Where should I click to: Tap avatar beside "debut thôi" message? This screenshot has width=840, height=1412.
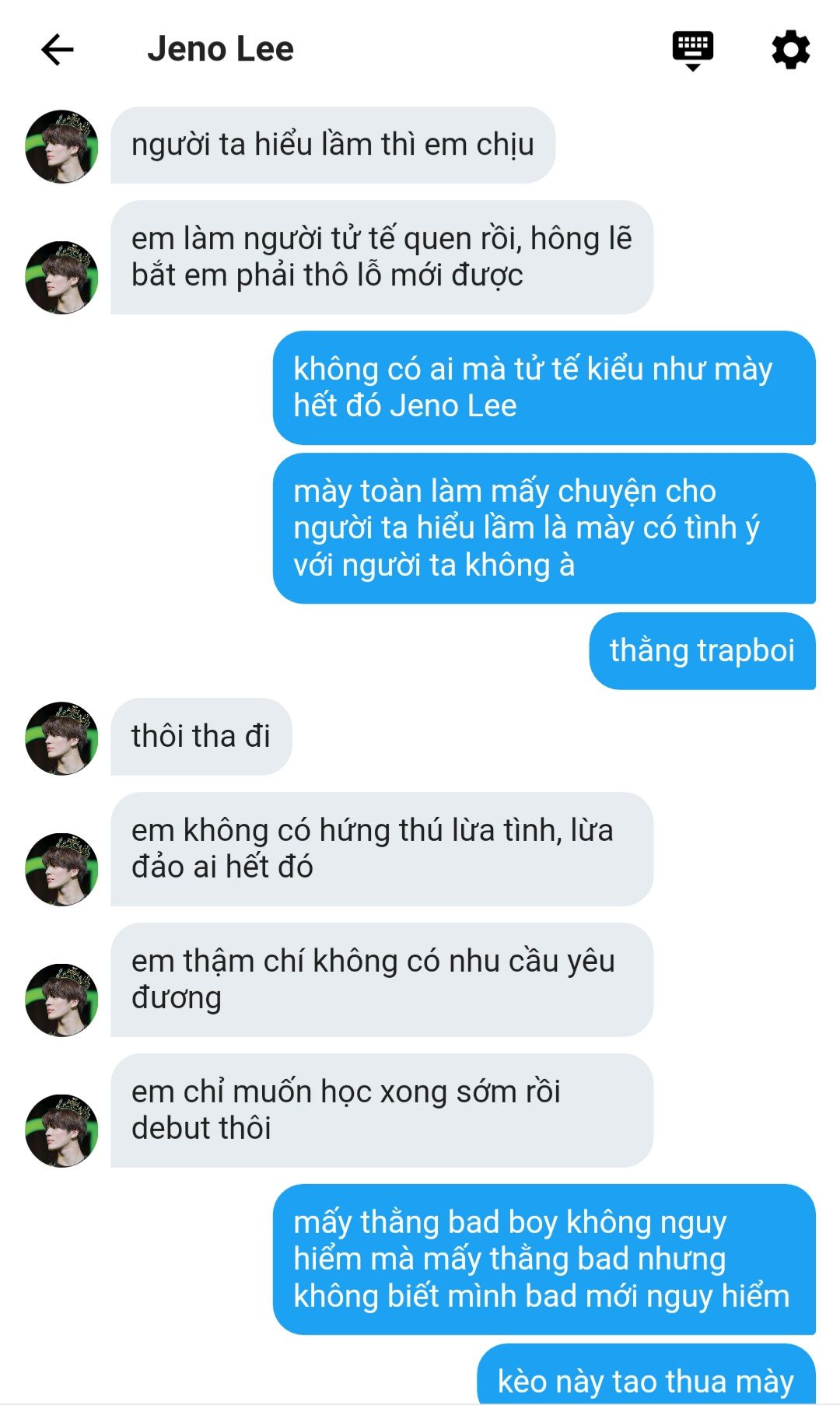pos(62,1130)
